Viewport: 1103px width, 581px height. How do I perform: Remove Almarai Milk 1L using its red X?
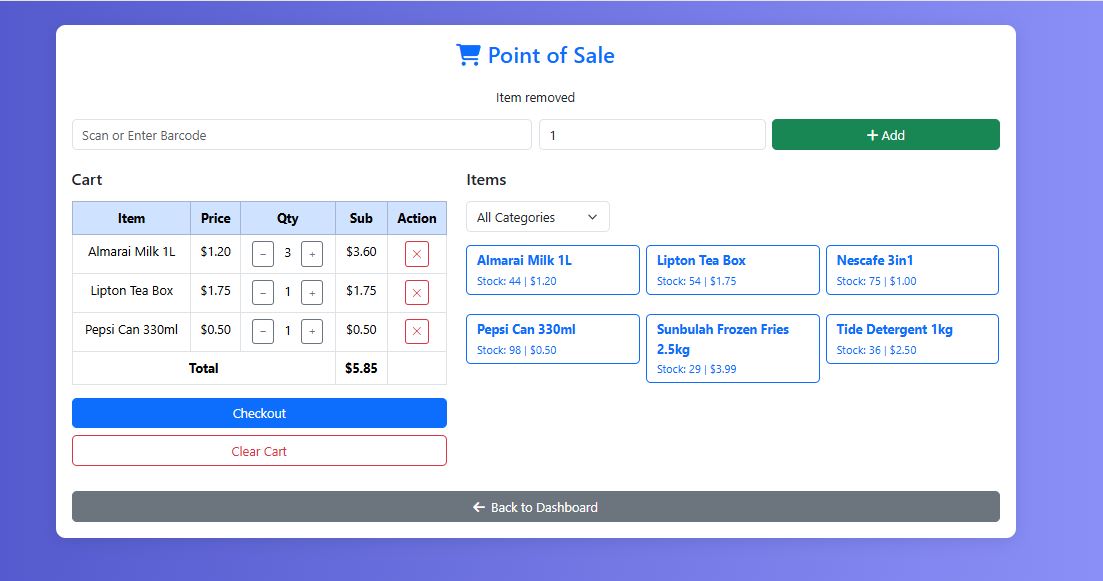(x=416, y=253)
